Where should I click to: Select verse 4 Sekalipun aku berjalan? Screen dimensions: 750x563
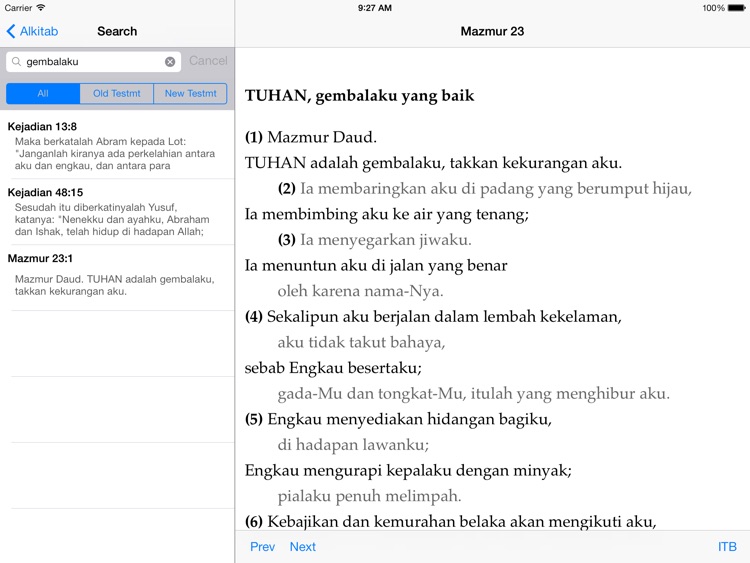433,317
